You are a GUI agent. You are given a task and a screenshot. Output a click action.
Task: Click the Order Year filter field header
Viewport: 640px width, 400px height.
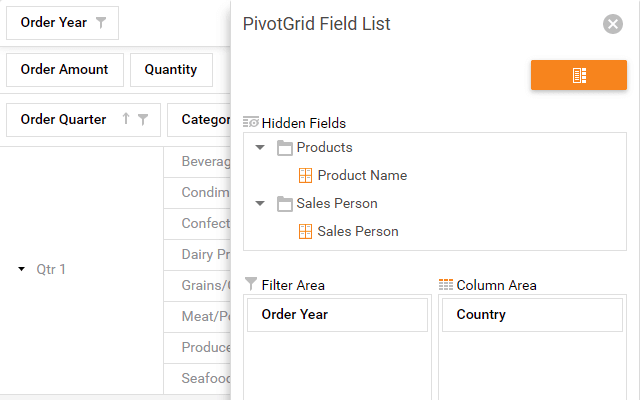tap(53, 23)
